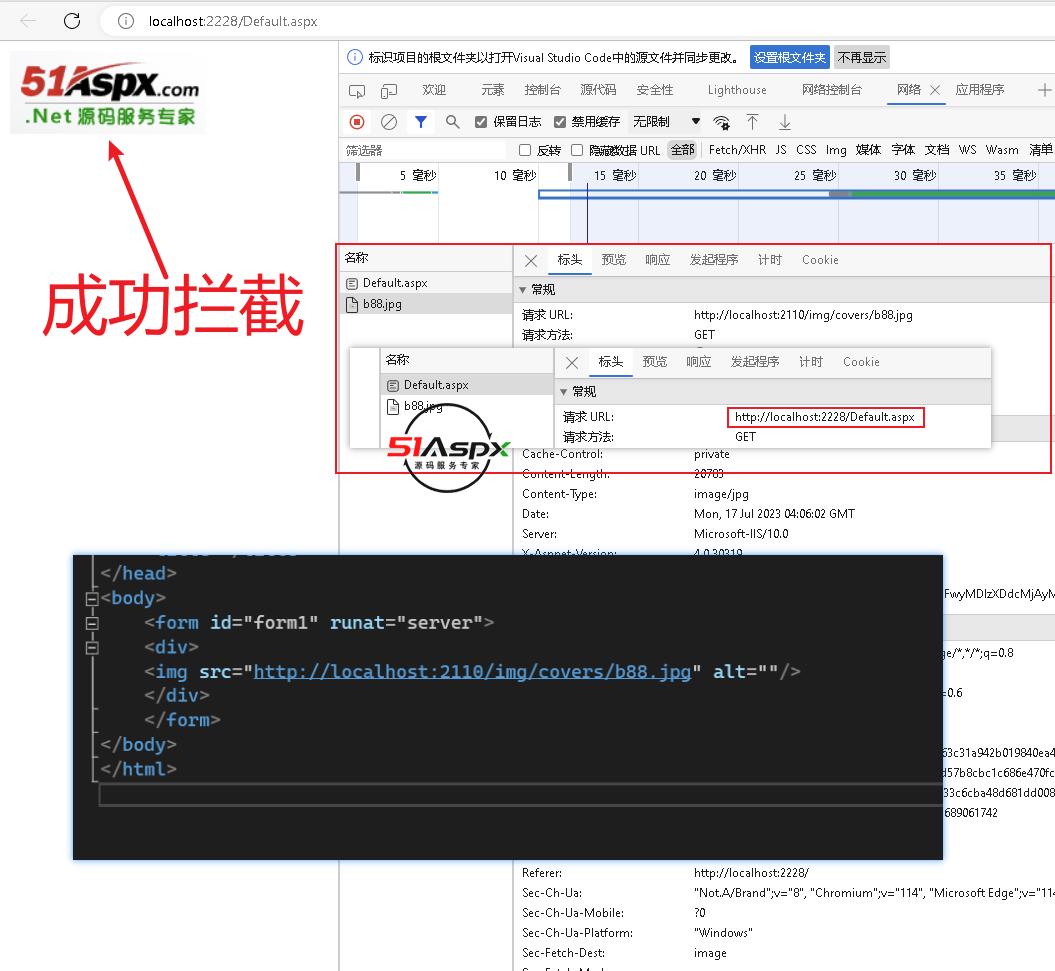Click the Cache-Control value private

point(712,454)
